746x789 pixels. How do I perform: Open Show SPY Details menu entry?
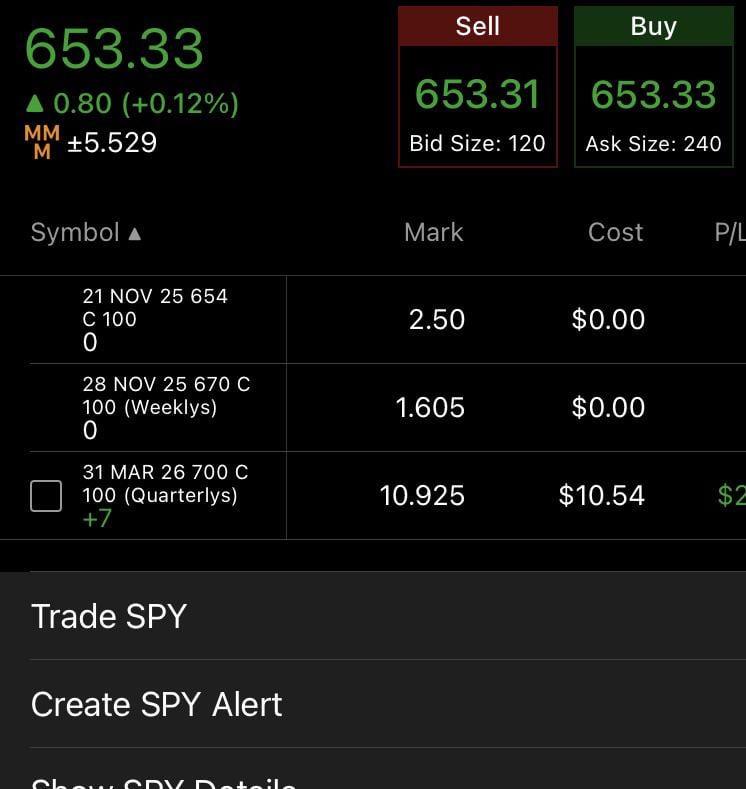pos(164,780)
